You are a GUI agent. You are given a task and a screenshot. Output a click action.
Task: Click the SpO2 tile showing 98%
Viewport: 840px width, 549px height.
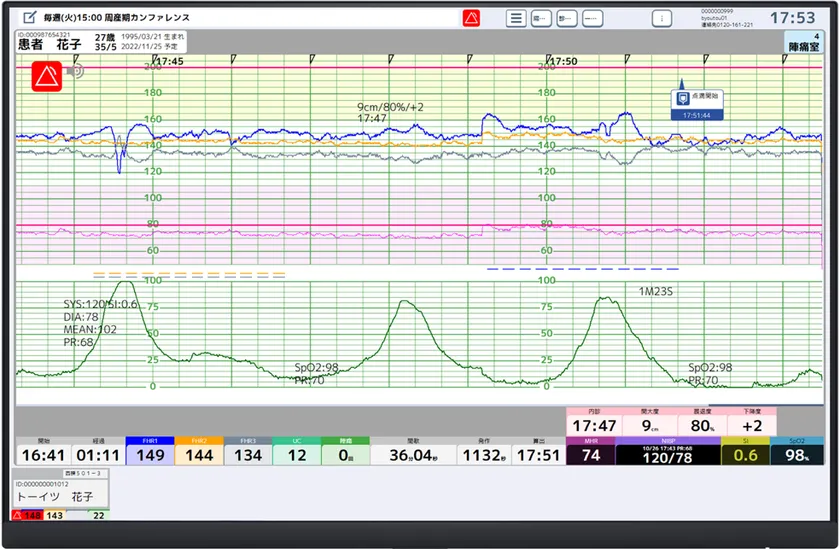coord(797,455)
